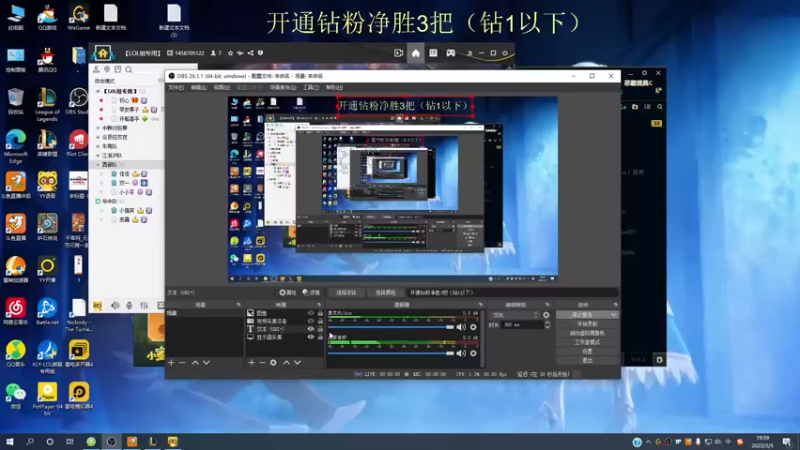Toggle visibility of 视频采集设备 source
800x450 pixels.
tap(311, 321)
